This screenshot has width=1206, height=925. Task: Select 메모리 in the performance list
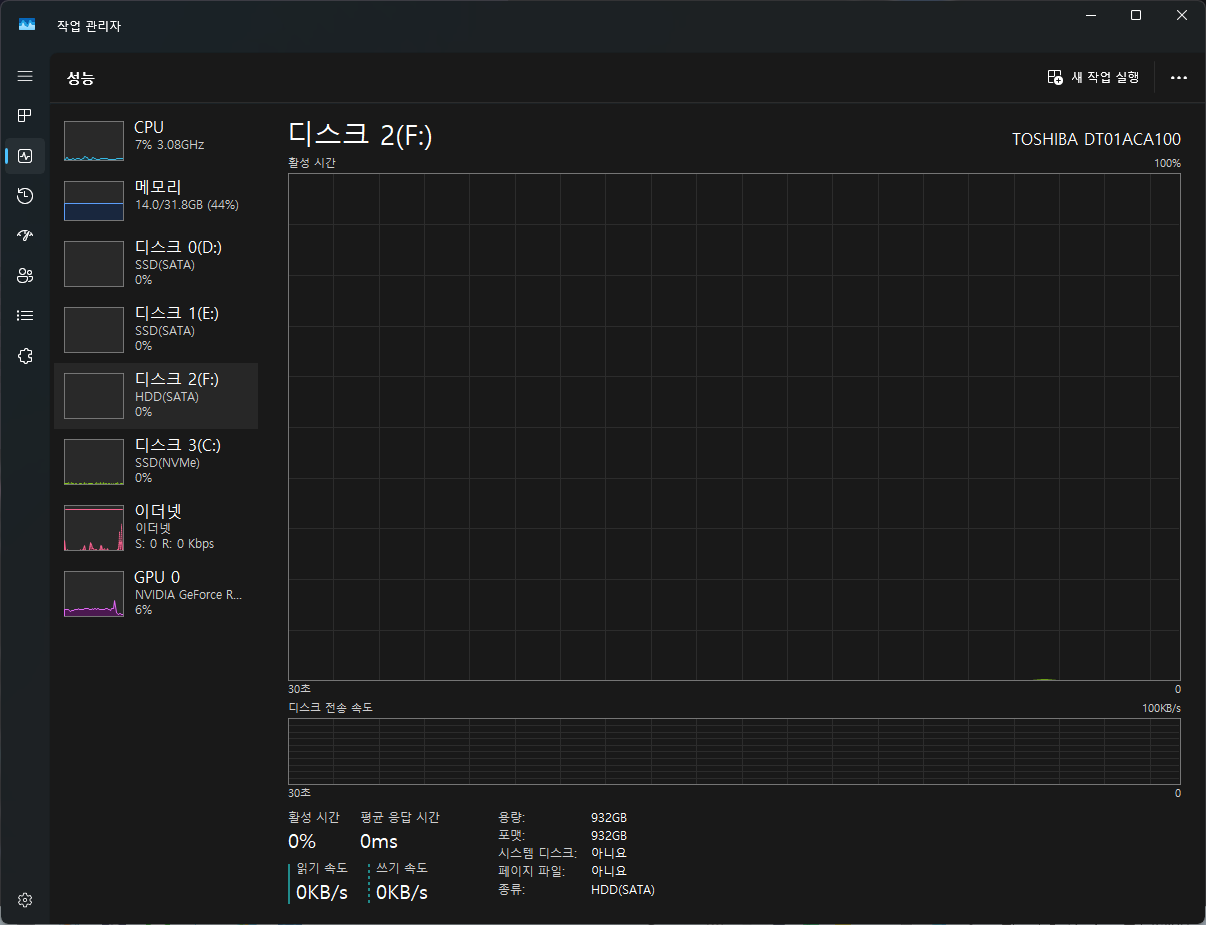pos(156,200)
